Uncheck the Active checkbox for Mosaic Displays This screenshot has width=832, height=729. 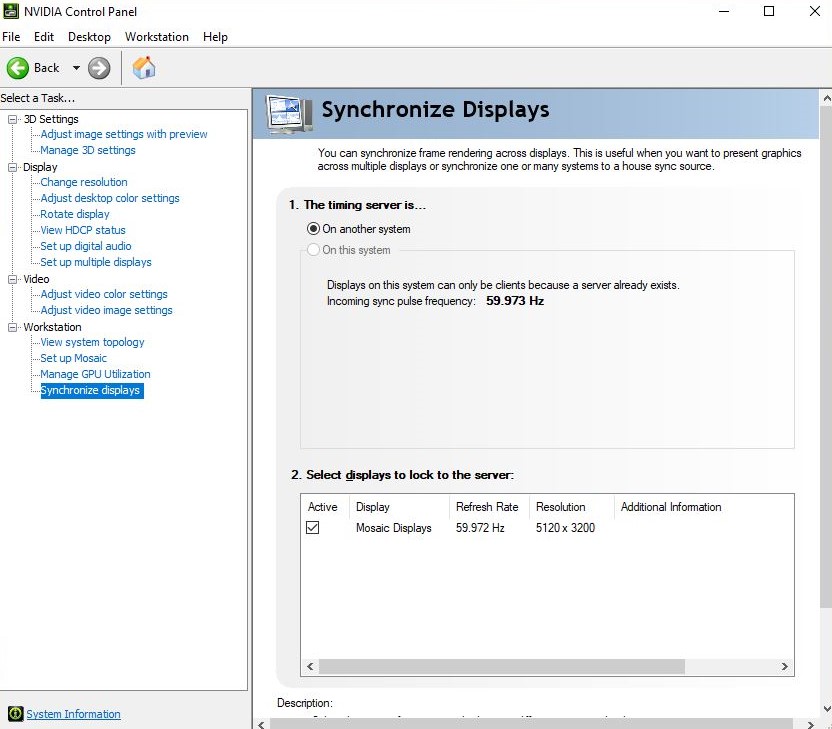click(x=313, y=527)
